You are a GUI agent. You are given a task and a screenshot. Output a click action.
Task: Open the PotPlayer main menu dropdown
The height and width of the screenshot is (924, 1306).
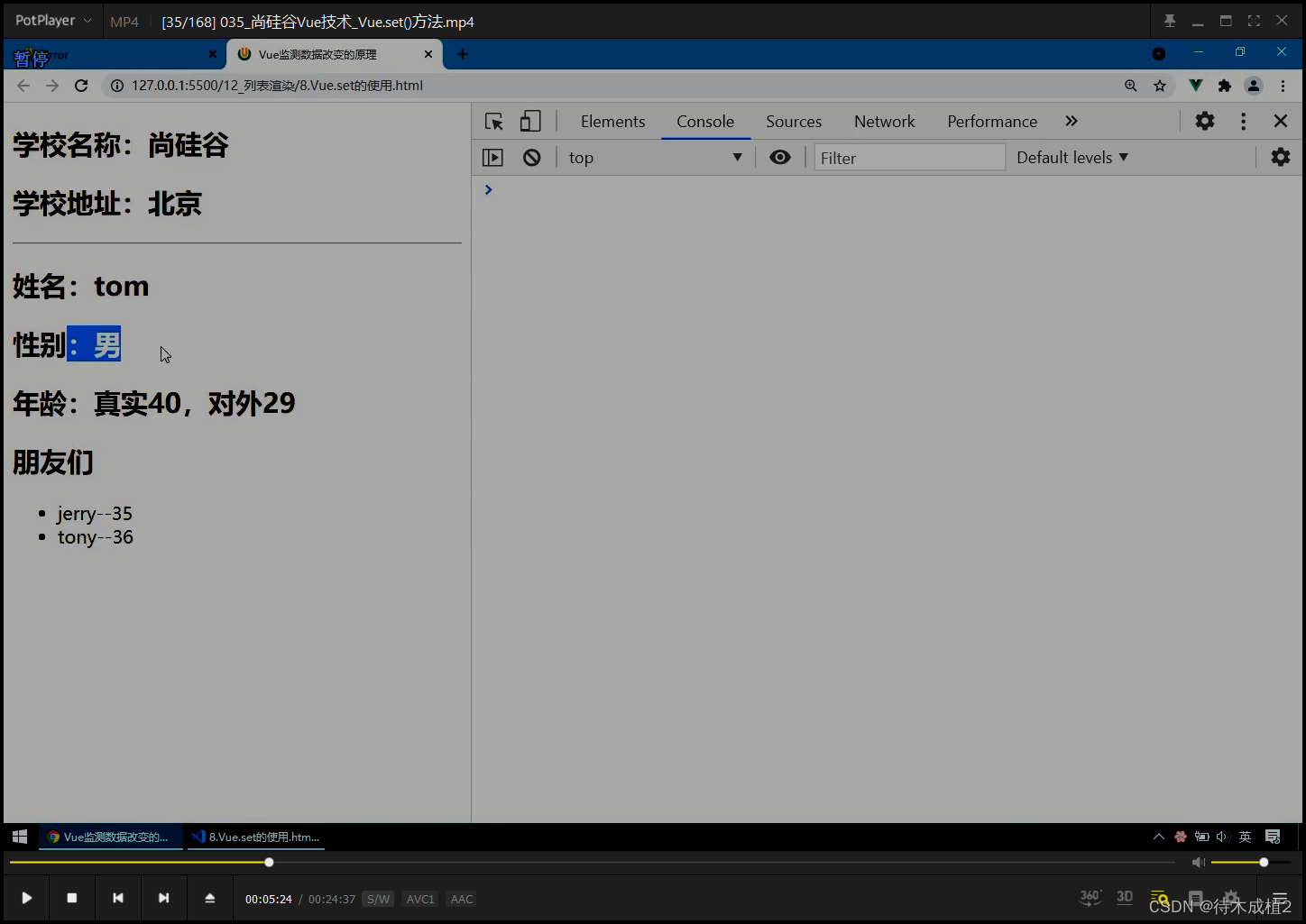pos(53,20)
